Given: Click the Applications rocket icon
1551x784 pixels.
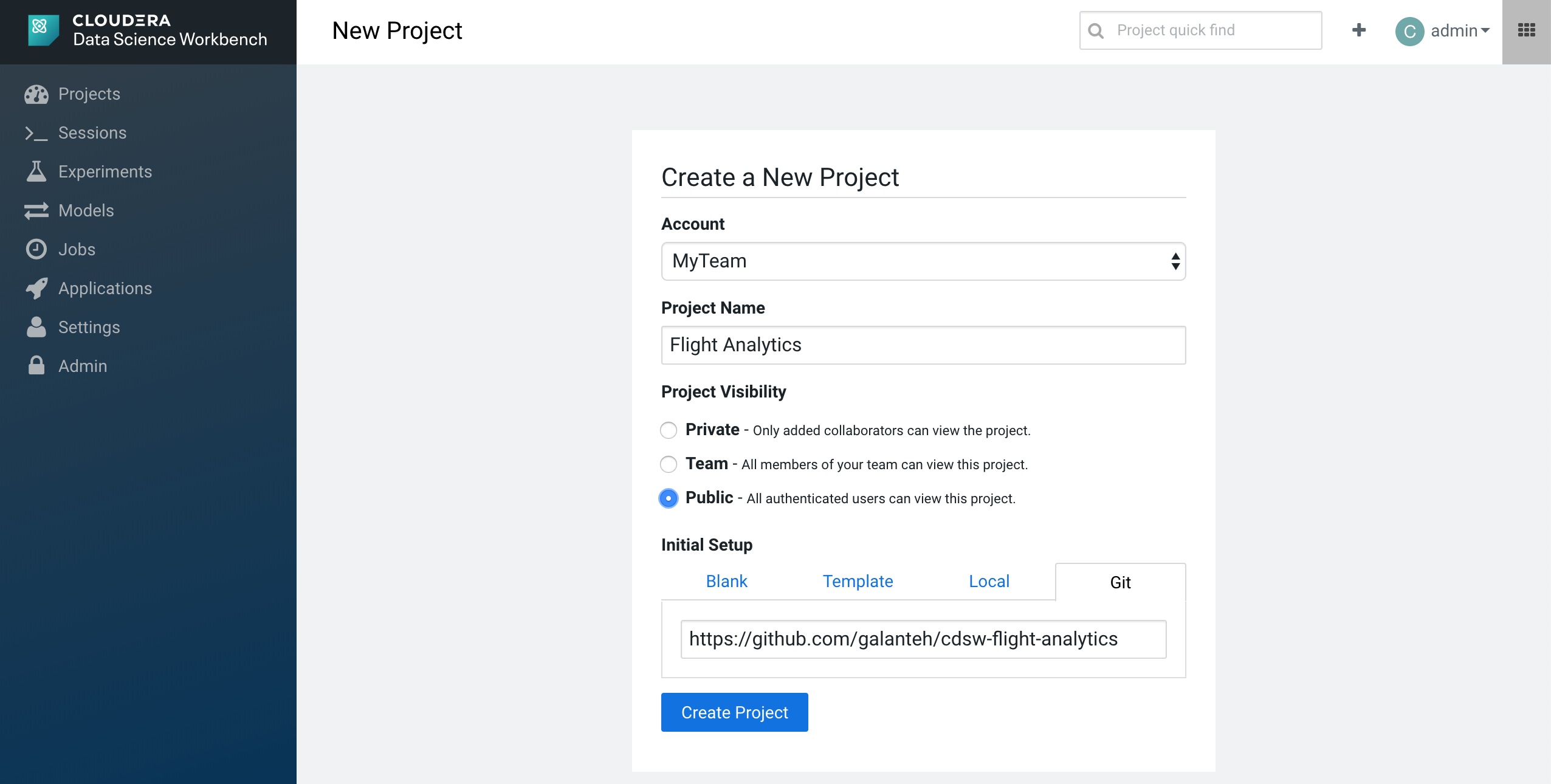Looking at the screenshot, I should coord(36,289).
